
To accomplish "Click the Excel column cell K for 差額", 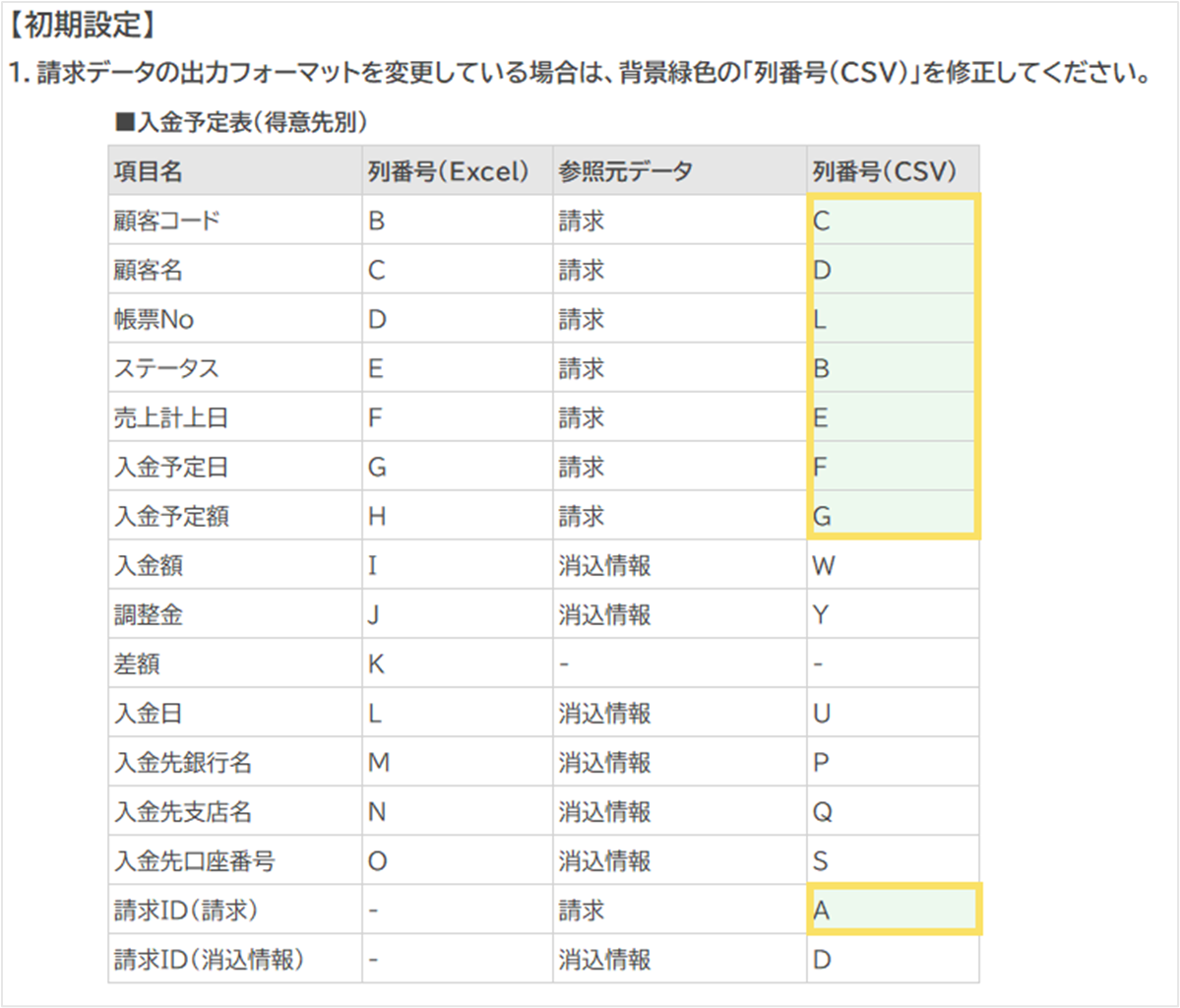I will click(456, 663).
